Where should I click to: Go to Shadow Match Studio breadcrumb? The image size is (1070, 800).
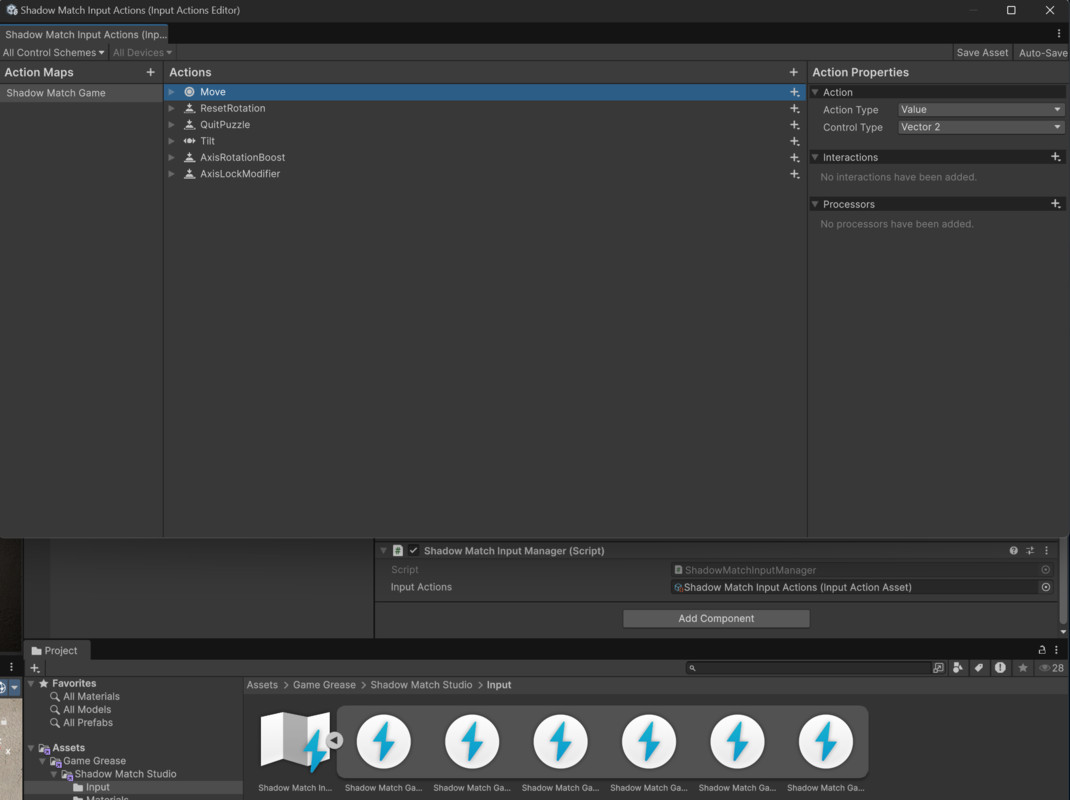421,685
